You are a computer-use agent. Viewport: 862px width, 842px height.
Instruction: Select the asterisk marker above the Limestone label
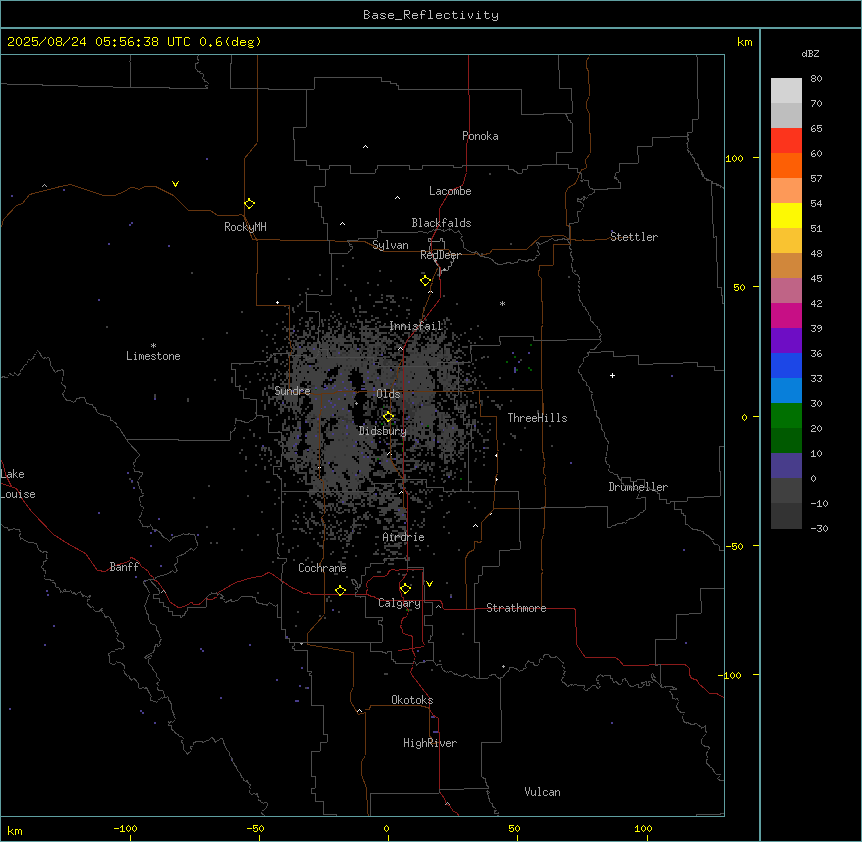153,345
